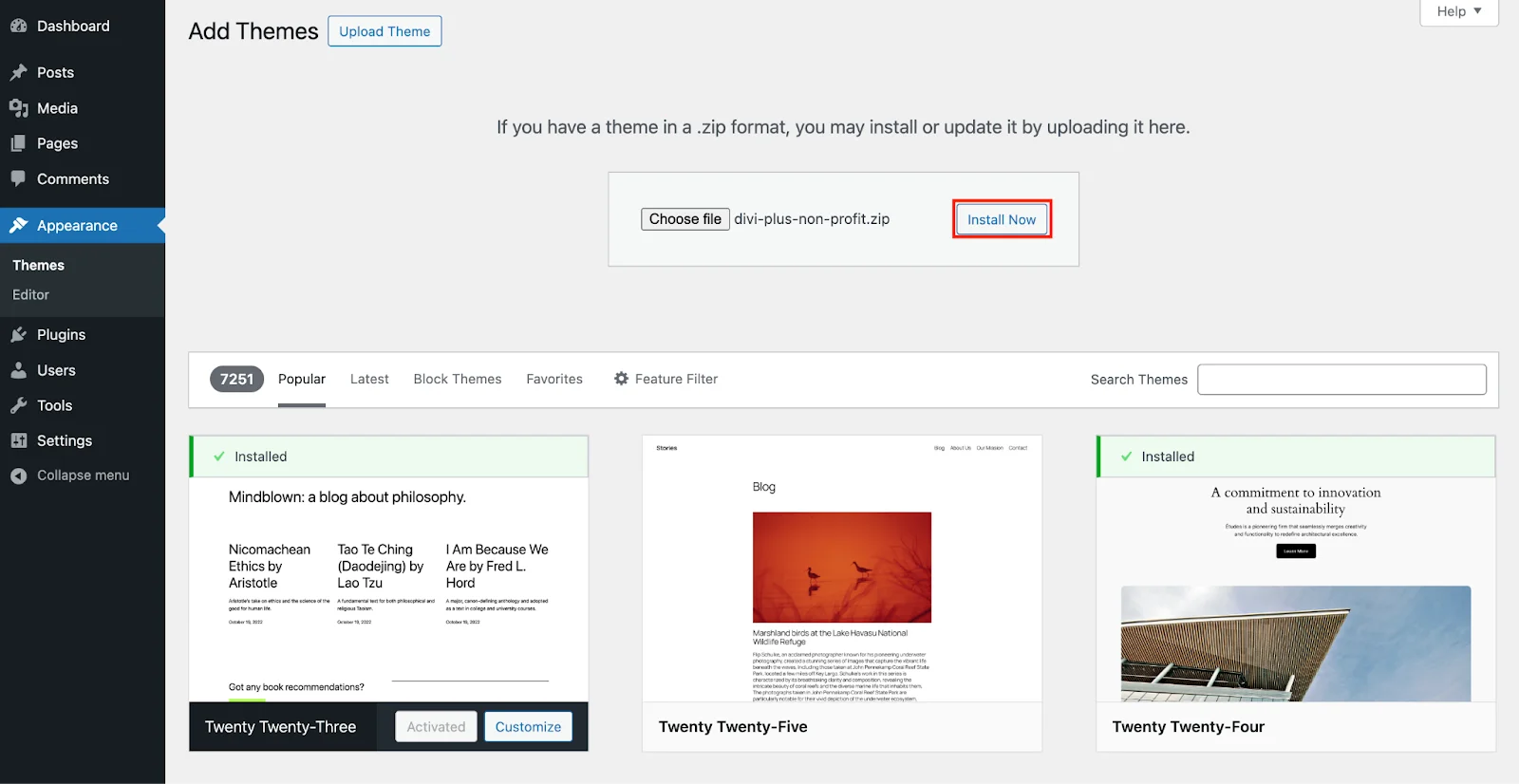Switch to Block Themes tab
The height and width of the screenshot is (784, 1519).
click(458, 379)
